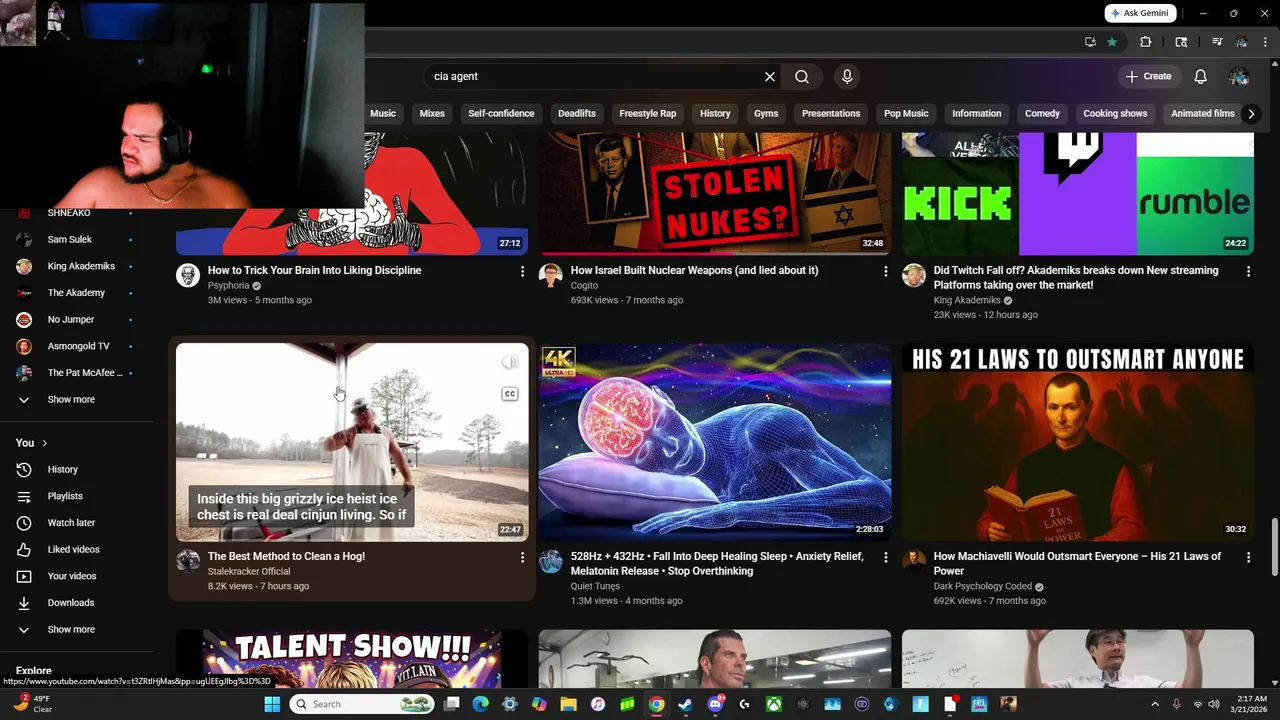The width and height of the screenshot is (1280, 720).
Task: Open the Stolen Nukes thumbnail
Action: click(715, 194)
